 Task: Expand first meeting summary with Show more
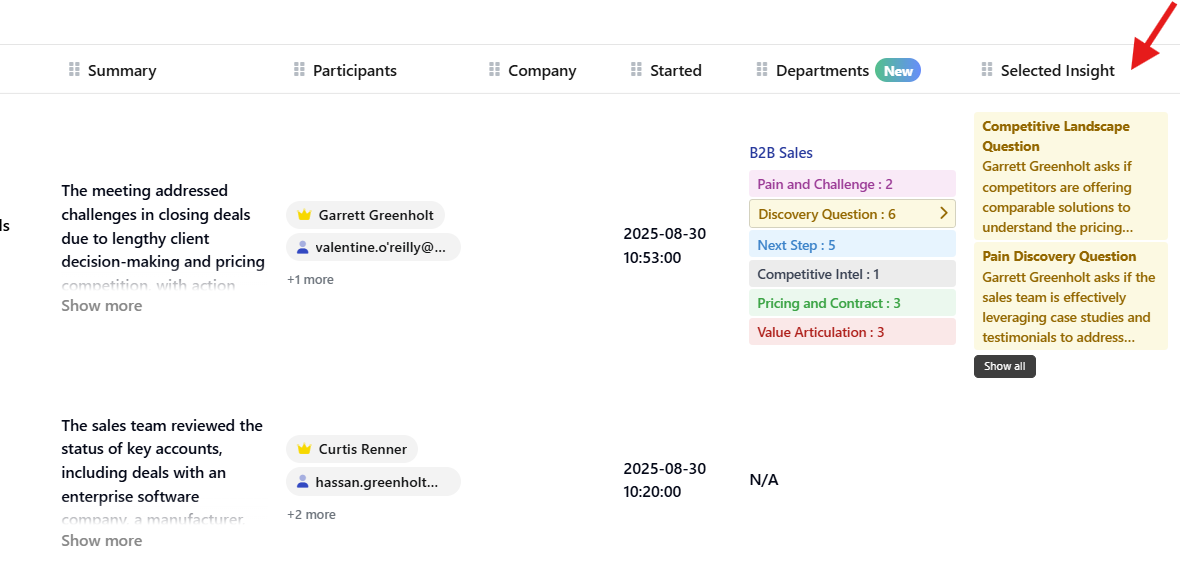coord(102,306)
